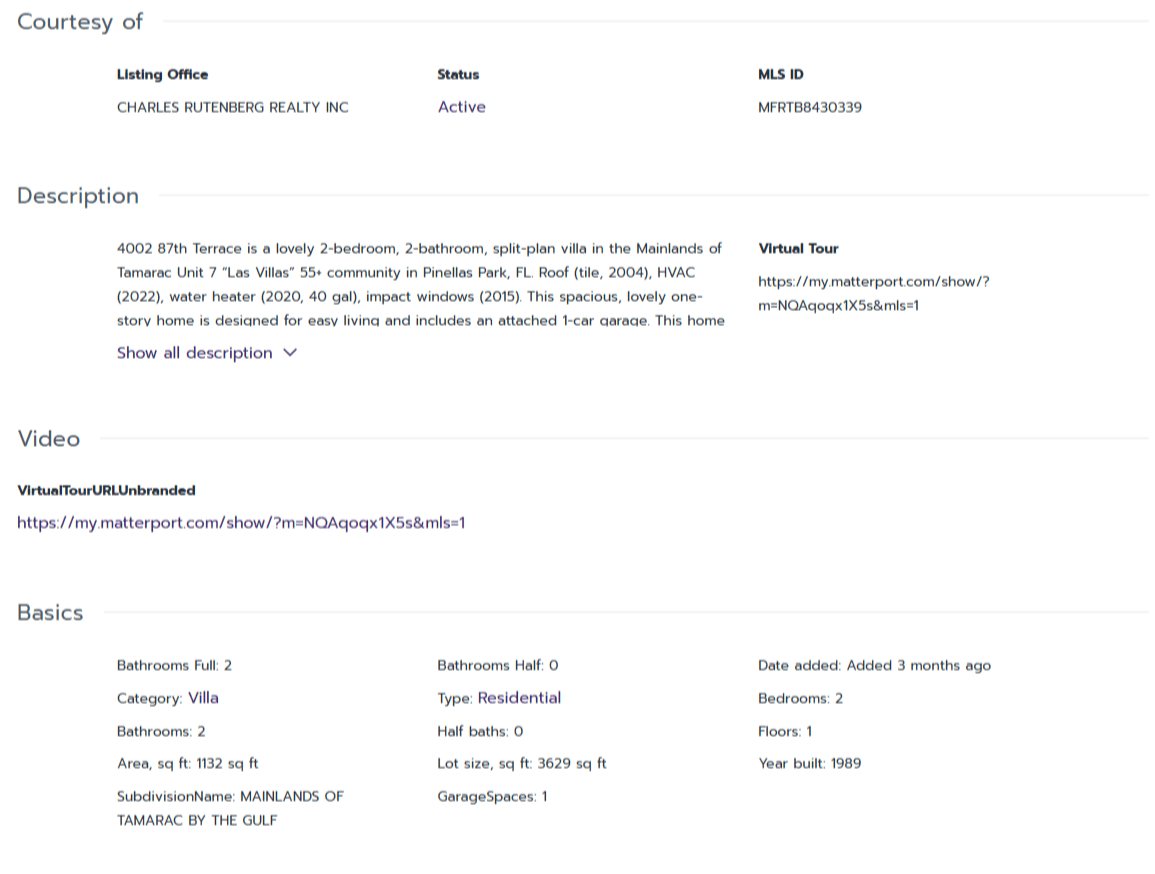Screen dimensions: 1155x874
Task: Click the chevron beside Show all description
Action: point(291,353)
